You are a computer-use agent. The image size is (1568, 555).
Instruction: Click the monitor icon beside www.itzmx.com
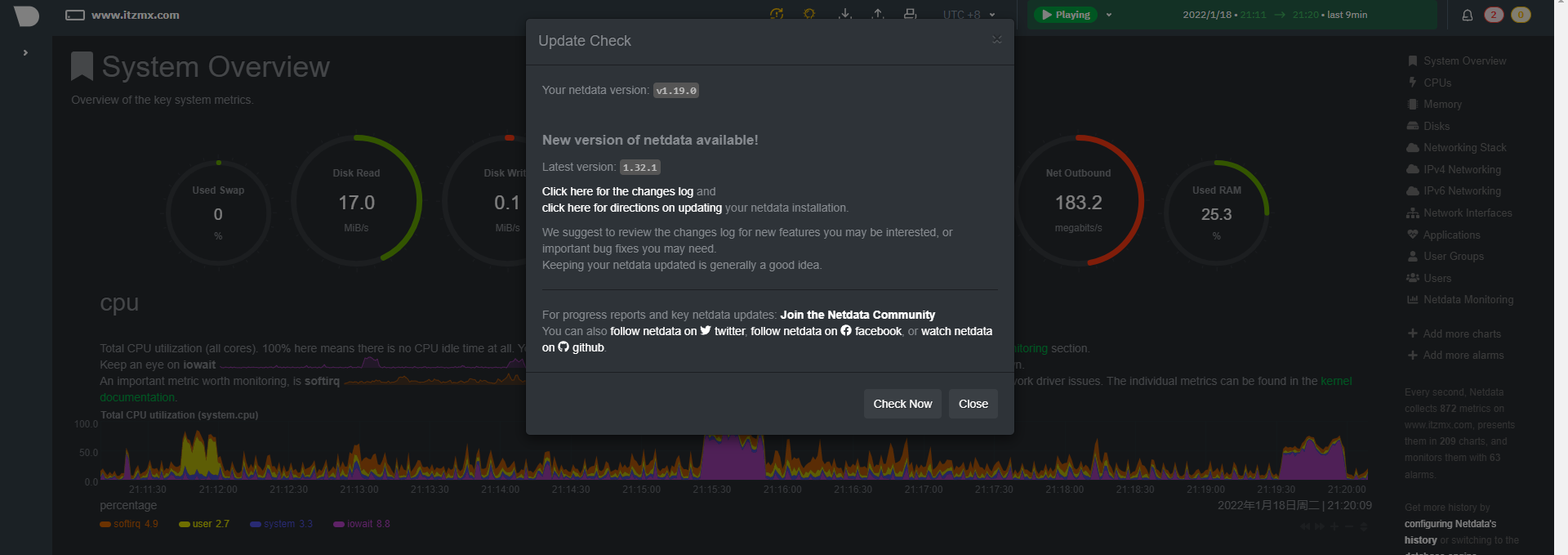point(75,16)
